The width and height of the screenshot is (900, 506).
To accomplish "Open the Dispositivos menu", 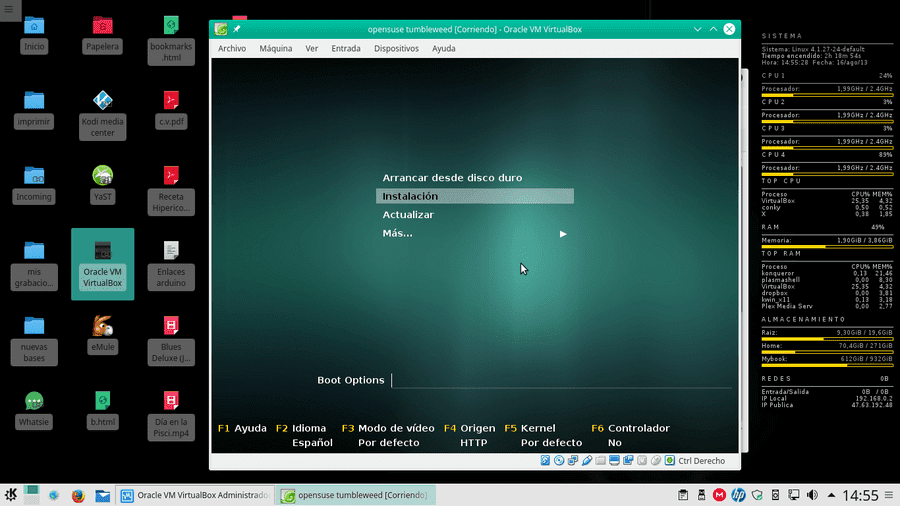I will point(396,48).
